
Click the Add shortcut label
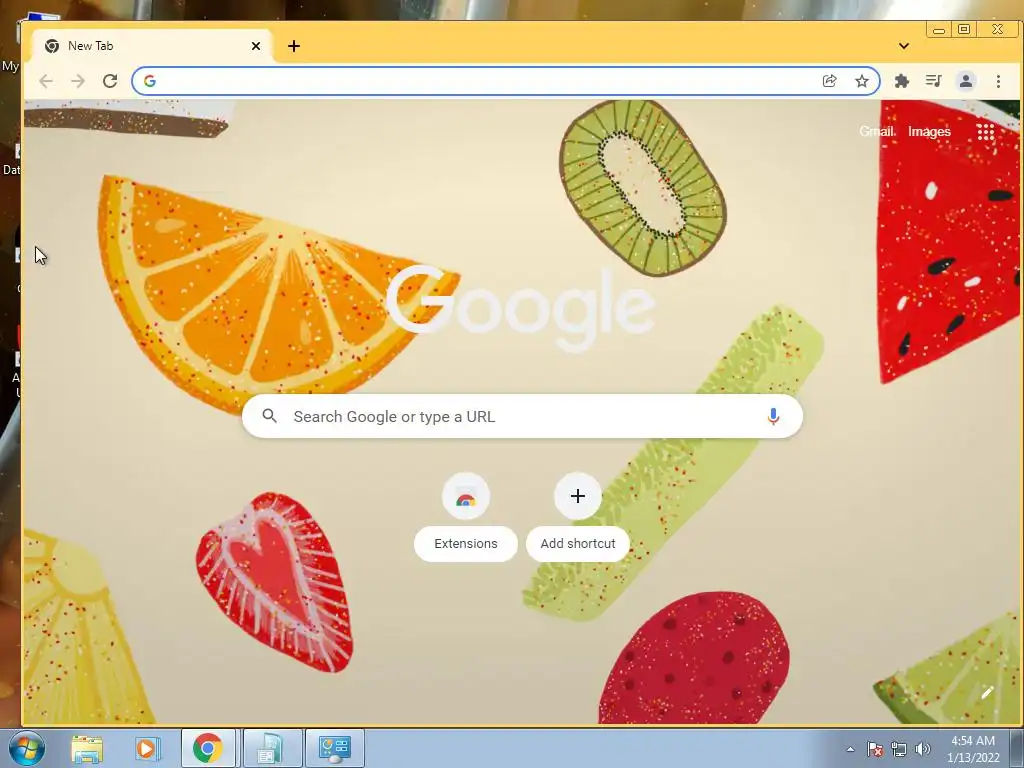coord(578,543)
